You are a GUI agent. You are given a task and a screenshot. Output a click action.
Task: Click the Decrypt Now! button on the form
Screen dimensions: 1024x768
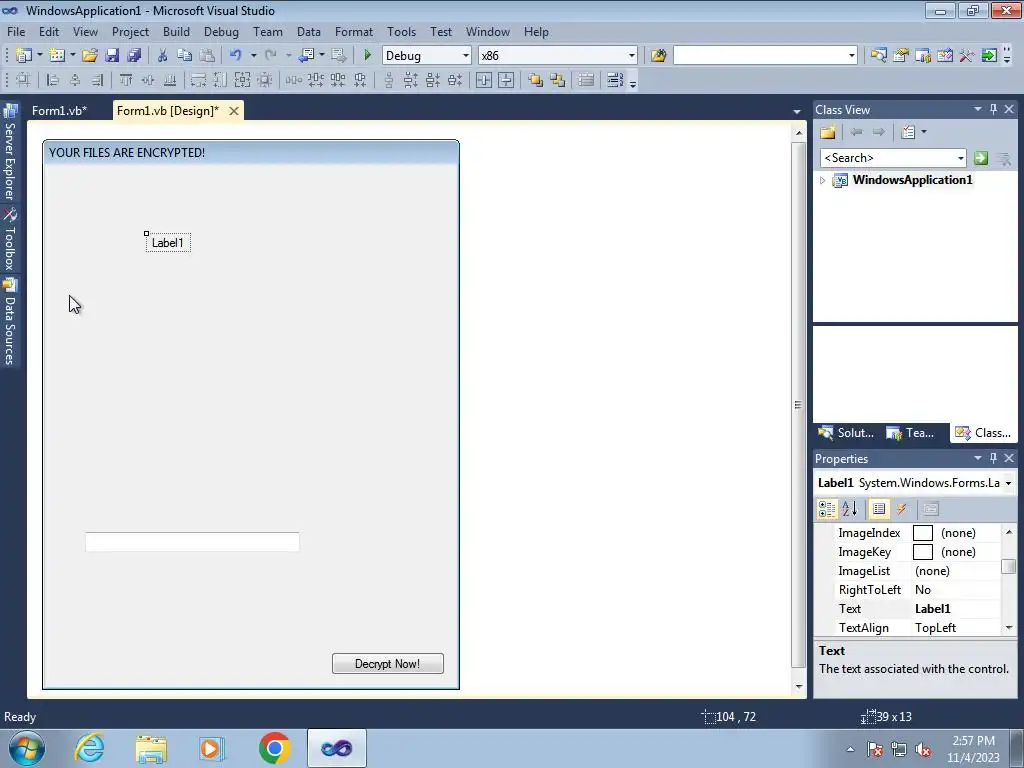click(x=388, y=664)
